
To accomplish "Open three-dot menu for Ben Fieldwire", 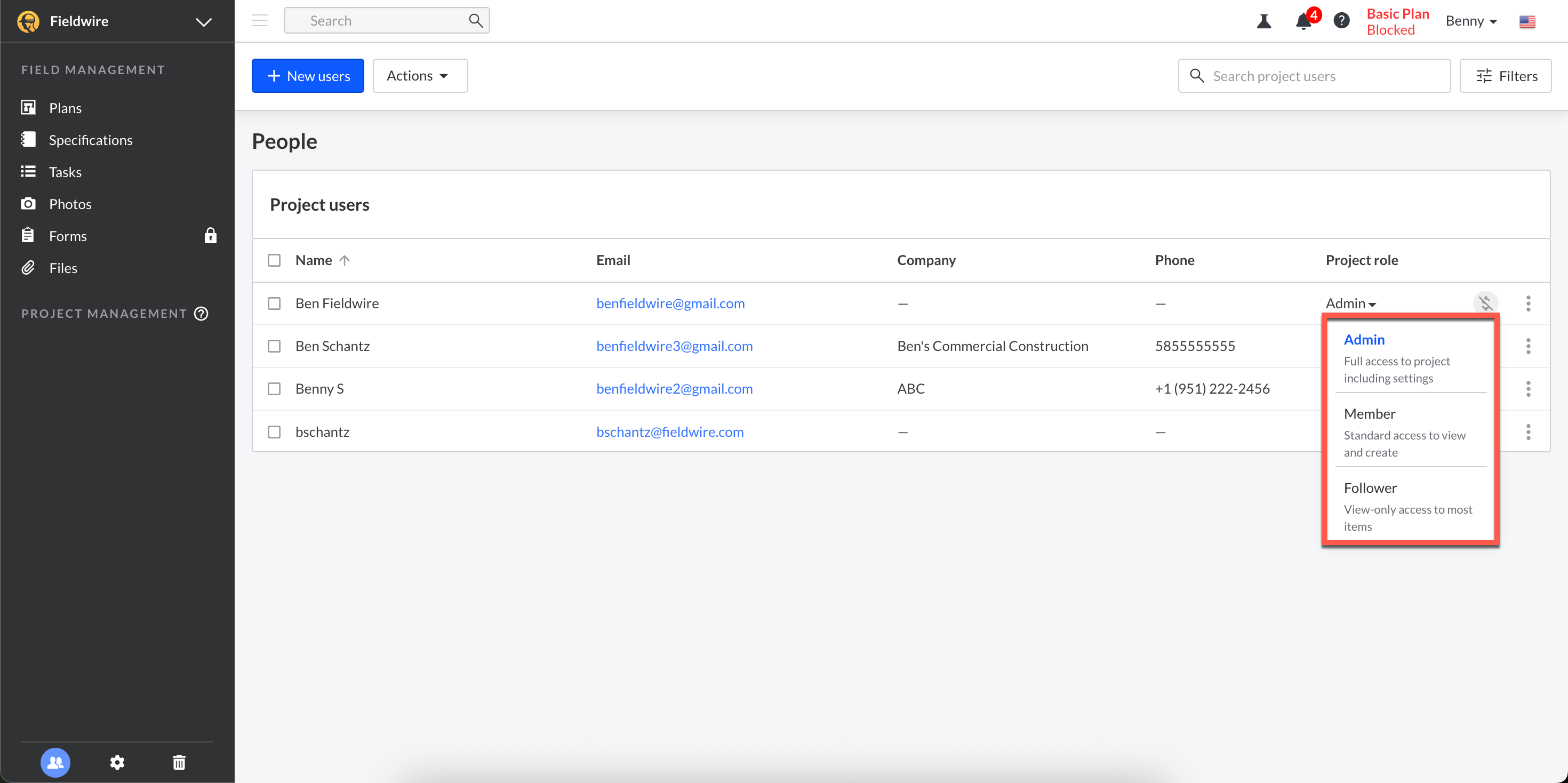I will (1528, 303).
